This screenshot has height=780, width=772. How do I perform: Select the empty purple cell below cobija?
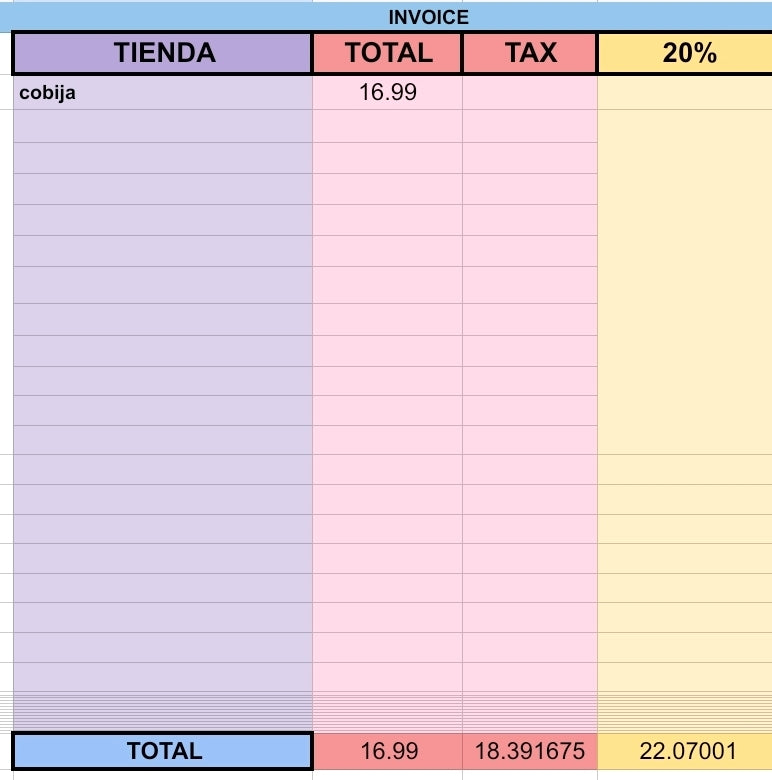(x=163, y=126)
